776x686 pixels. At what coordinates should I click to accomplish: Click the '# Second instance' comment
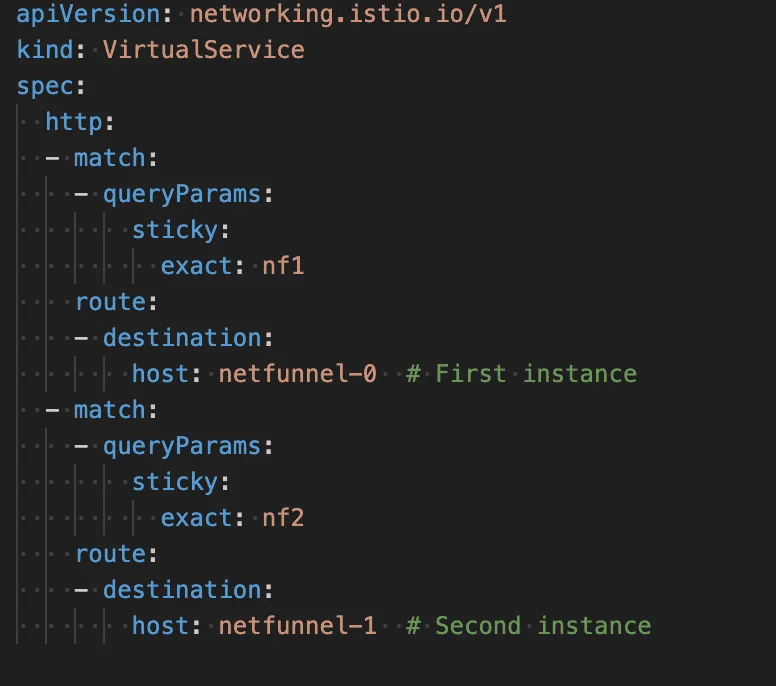coord(528,626)
